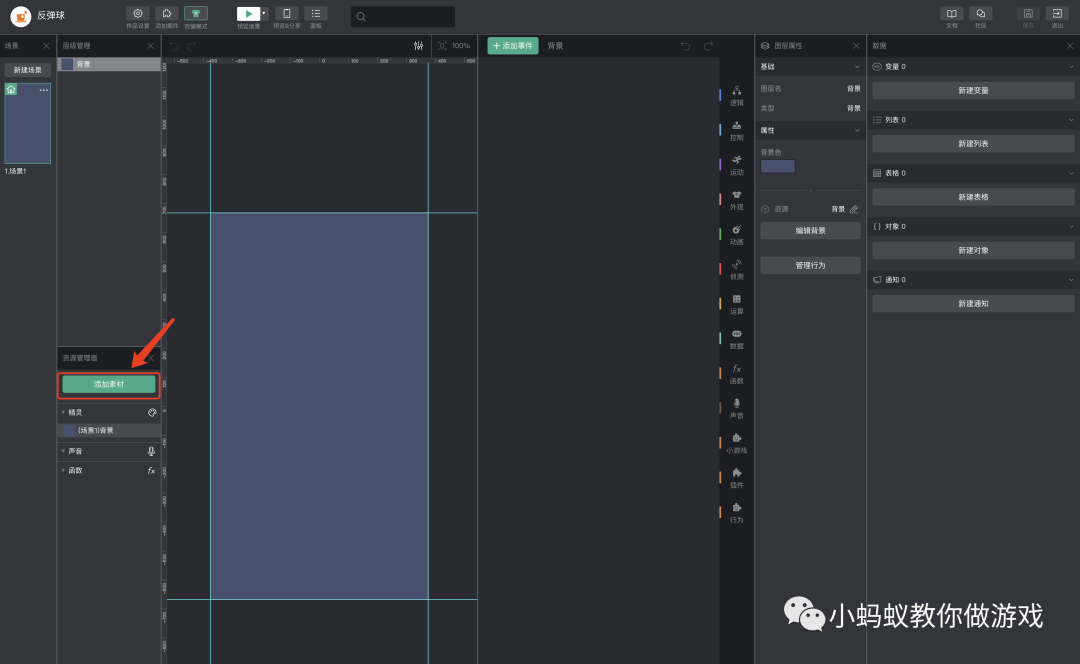Open the 控制 control block category

[x=736, y=131]
